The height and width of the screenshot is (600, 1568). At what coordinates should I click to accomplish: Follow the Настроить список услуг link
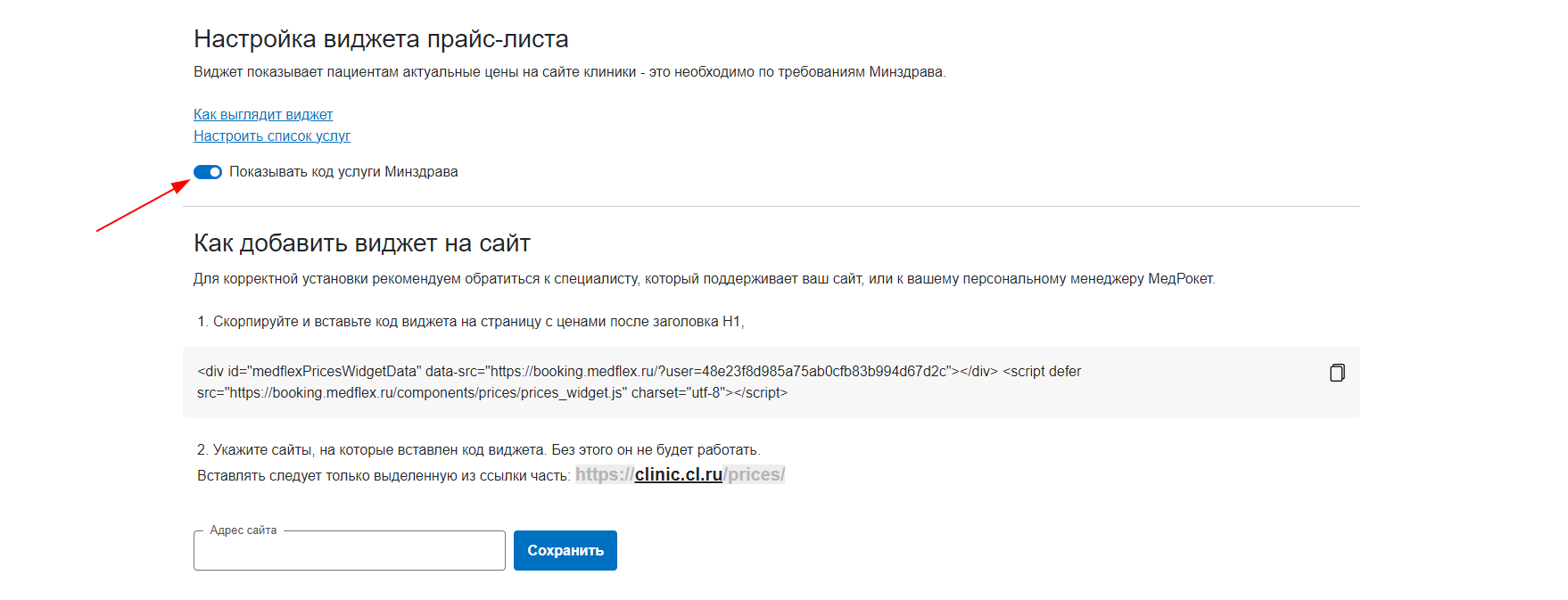(x=272, y=136)
